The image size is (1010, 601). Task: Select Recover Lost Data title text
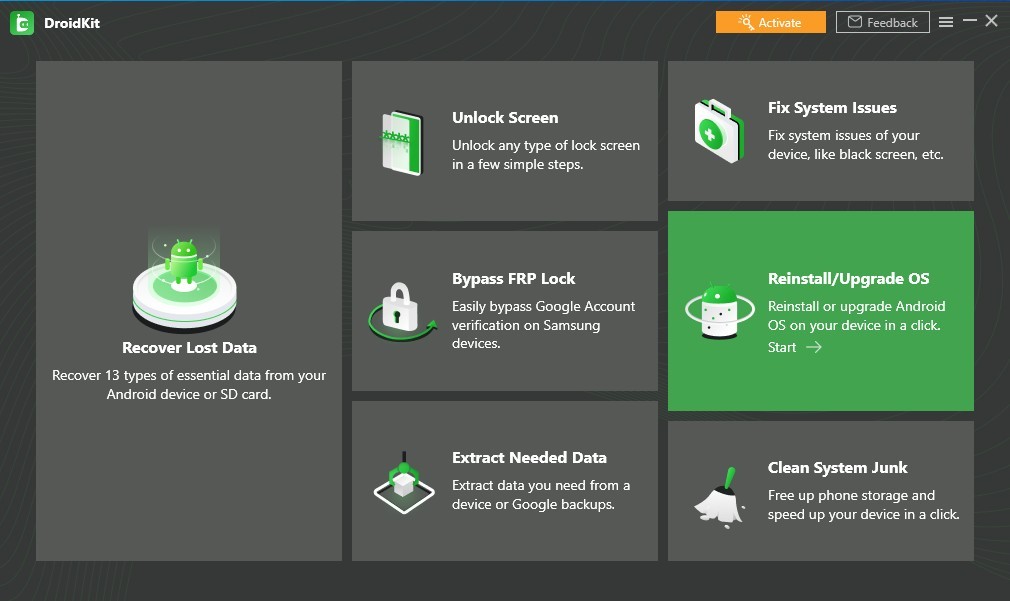(189, 348)
